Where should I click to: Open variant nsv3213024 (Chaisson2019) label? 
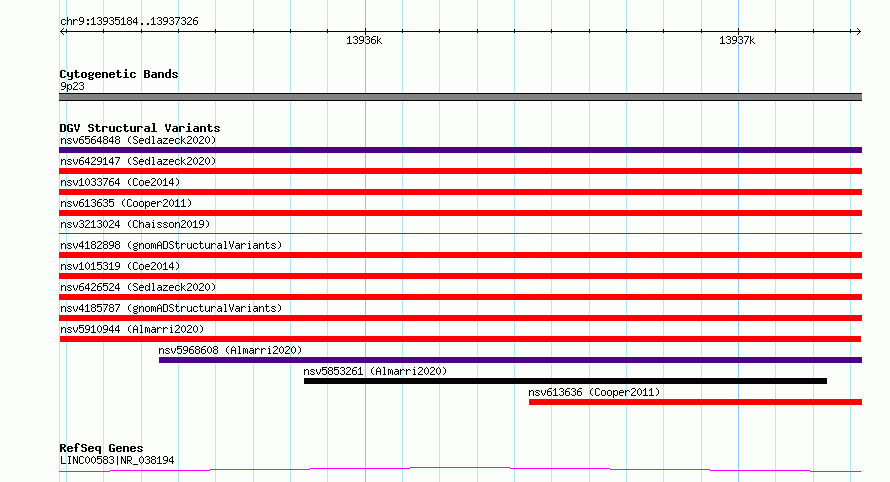(x=135, y=224)
